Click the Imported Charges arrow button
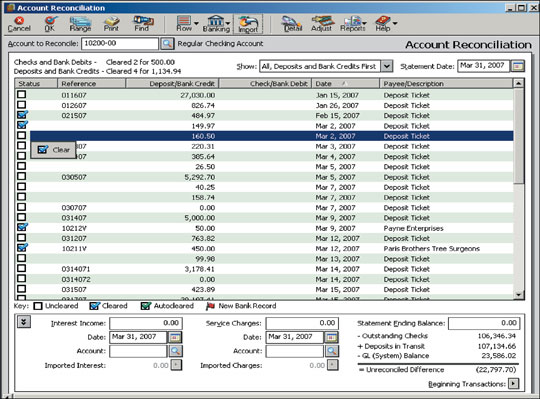The width and height of the screenshot is (540, 399). point(333,365)
